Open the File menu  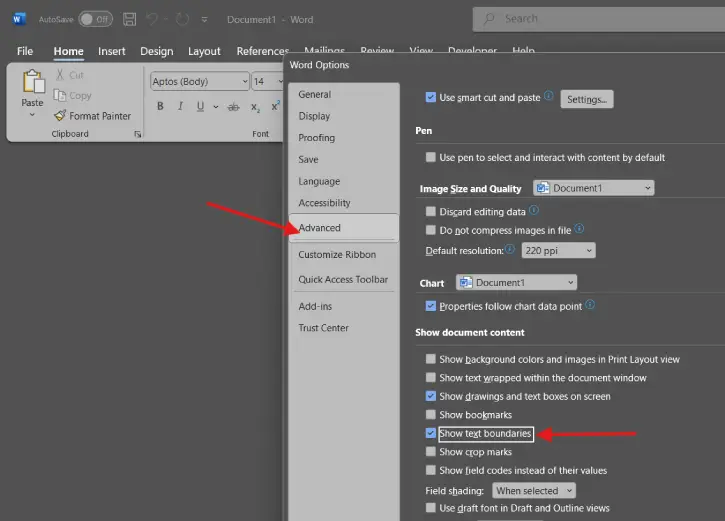pos(25,51)
